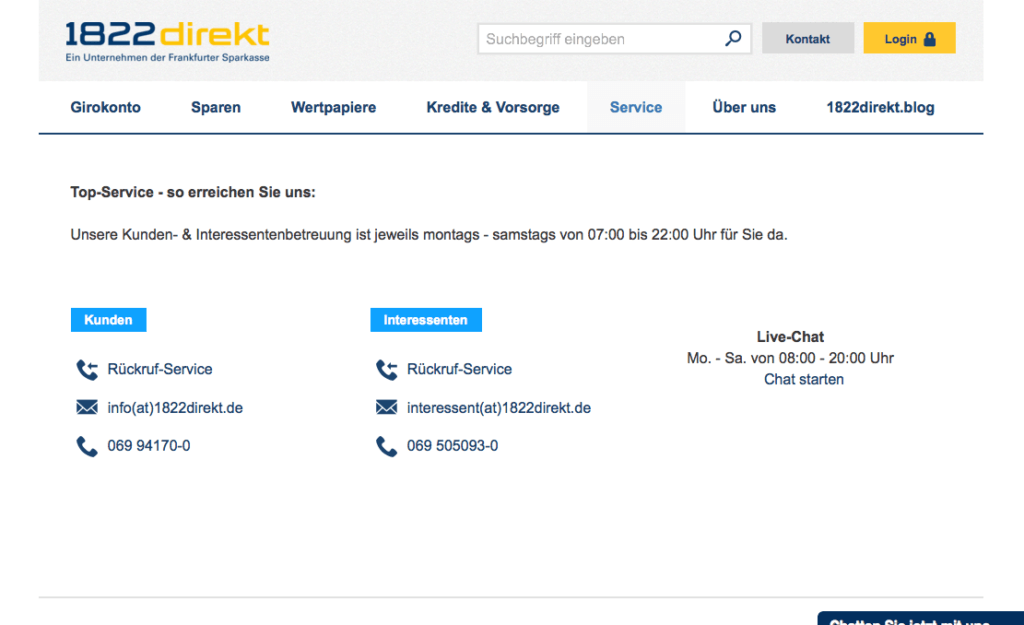Focus the Suchbegriff eingeben search field
This screenshot has height=625, width=1024.
pos(615,39)
